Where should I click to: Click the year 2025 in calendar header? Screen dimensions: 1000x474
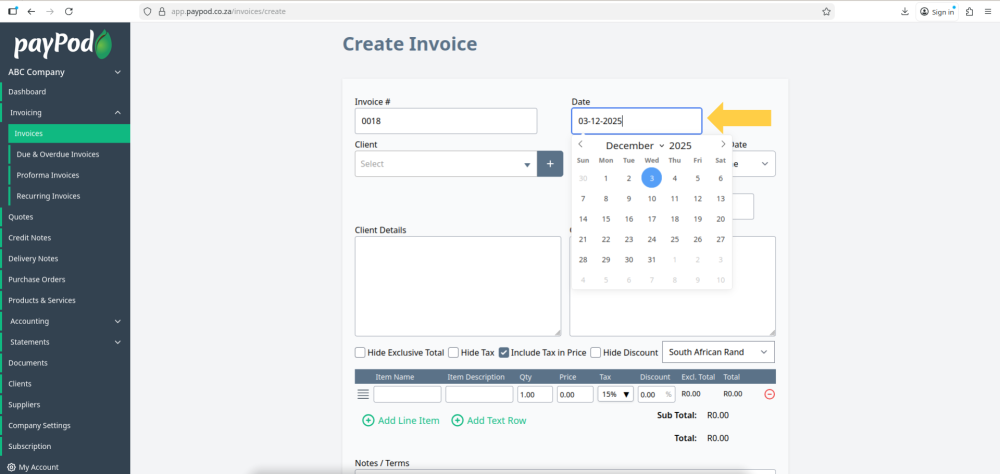coord(680,145)
